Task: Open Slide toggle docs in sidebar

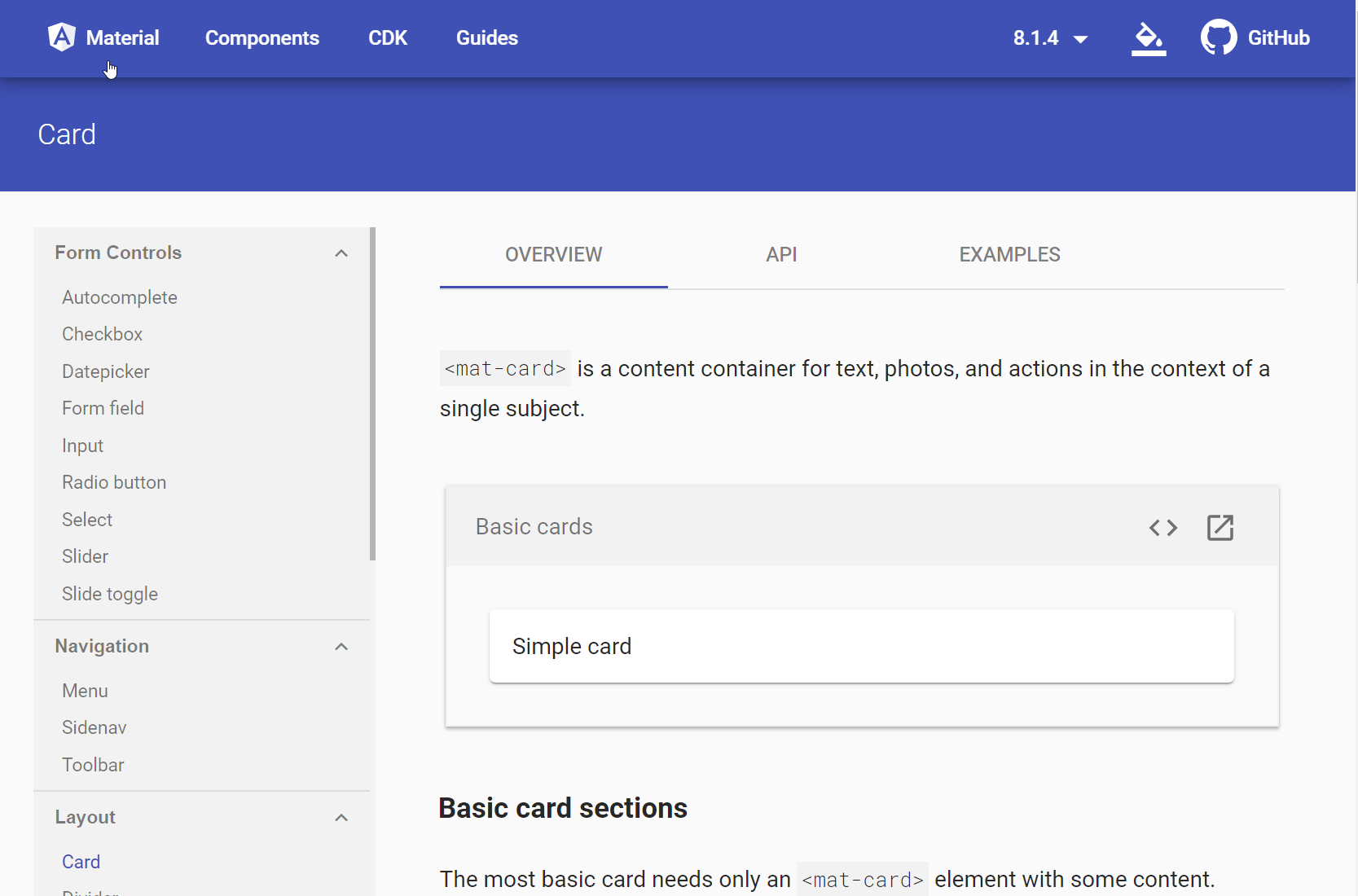Action: pyautogui.click(x=110, y=594)
